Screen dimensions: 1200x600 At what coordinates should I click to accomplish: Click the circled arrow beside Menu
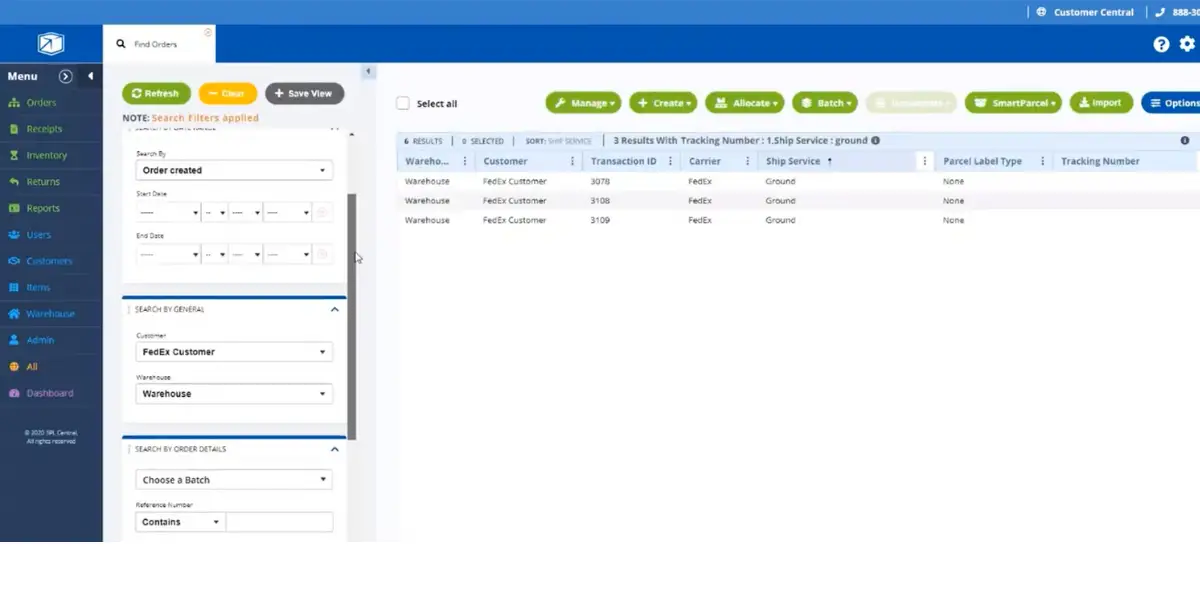(x=66, y=76)
